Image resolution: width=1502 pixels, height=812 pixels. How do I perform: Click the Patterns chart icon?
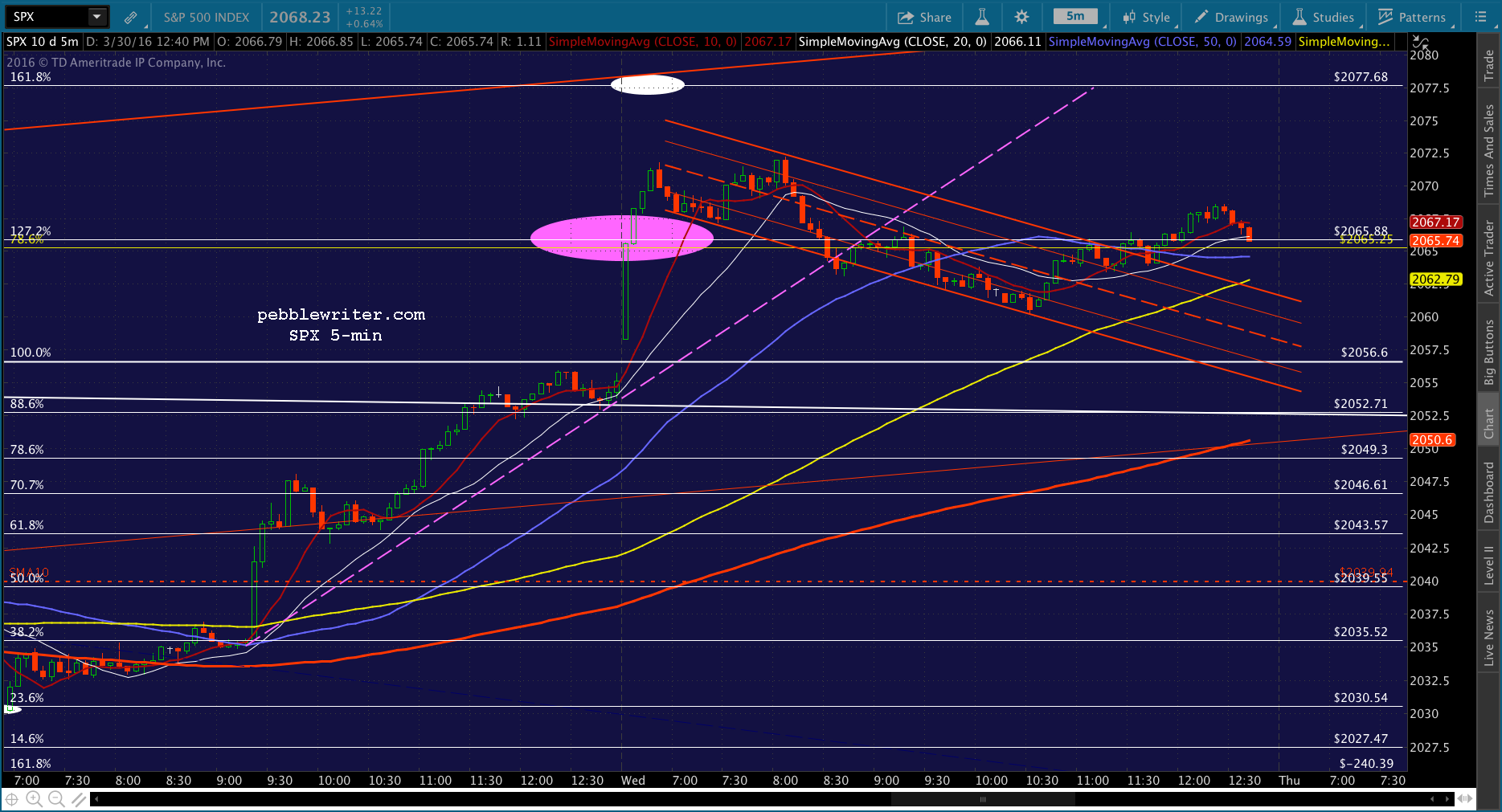[1385, 17]
